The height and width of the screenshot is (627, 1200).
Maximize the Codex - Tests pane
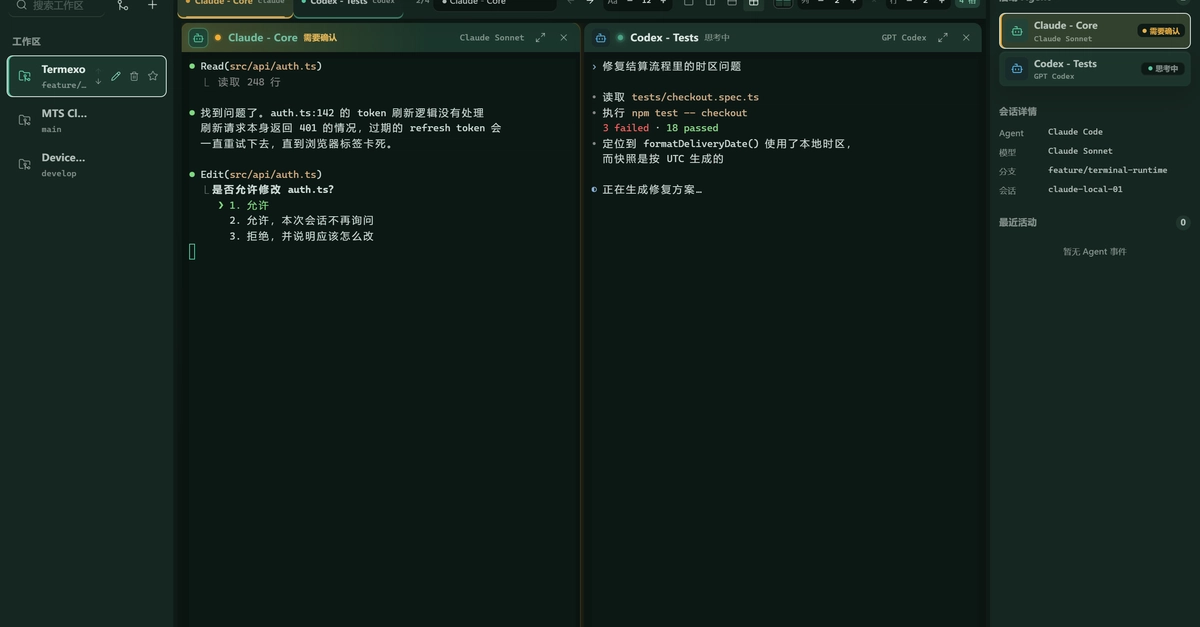tap(943, 38)
